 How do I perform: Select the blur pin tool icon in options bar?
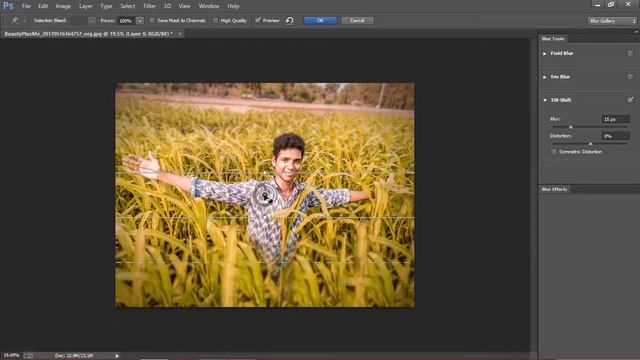[x=15, y=20]
